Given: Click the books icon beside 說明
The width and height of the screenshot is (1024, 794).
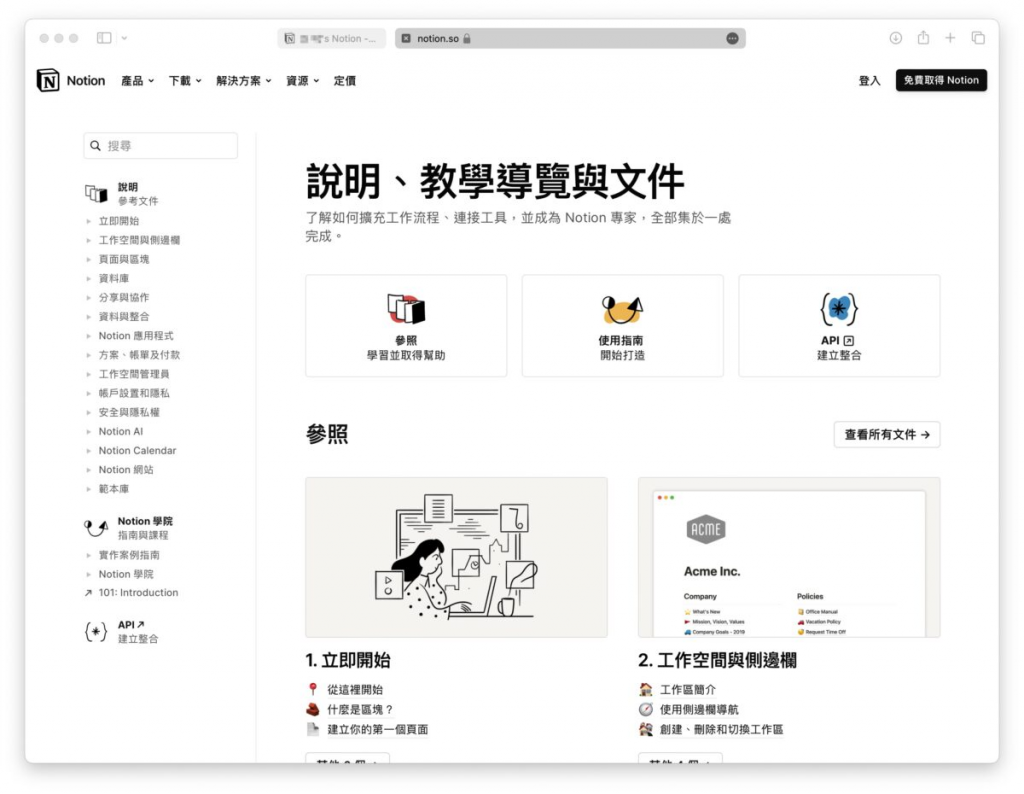Looking at the screenshot, I should (x=96, y=193).
